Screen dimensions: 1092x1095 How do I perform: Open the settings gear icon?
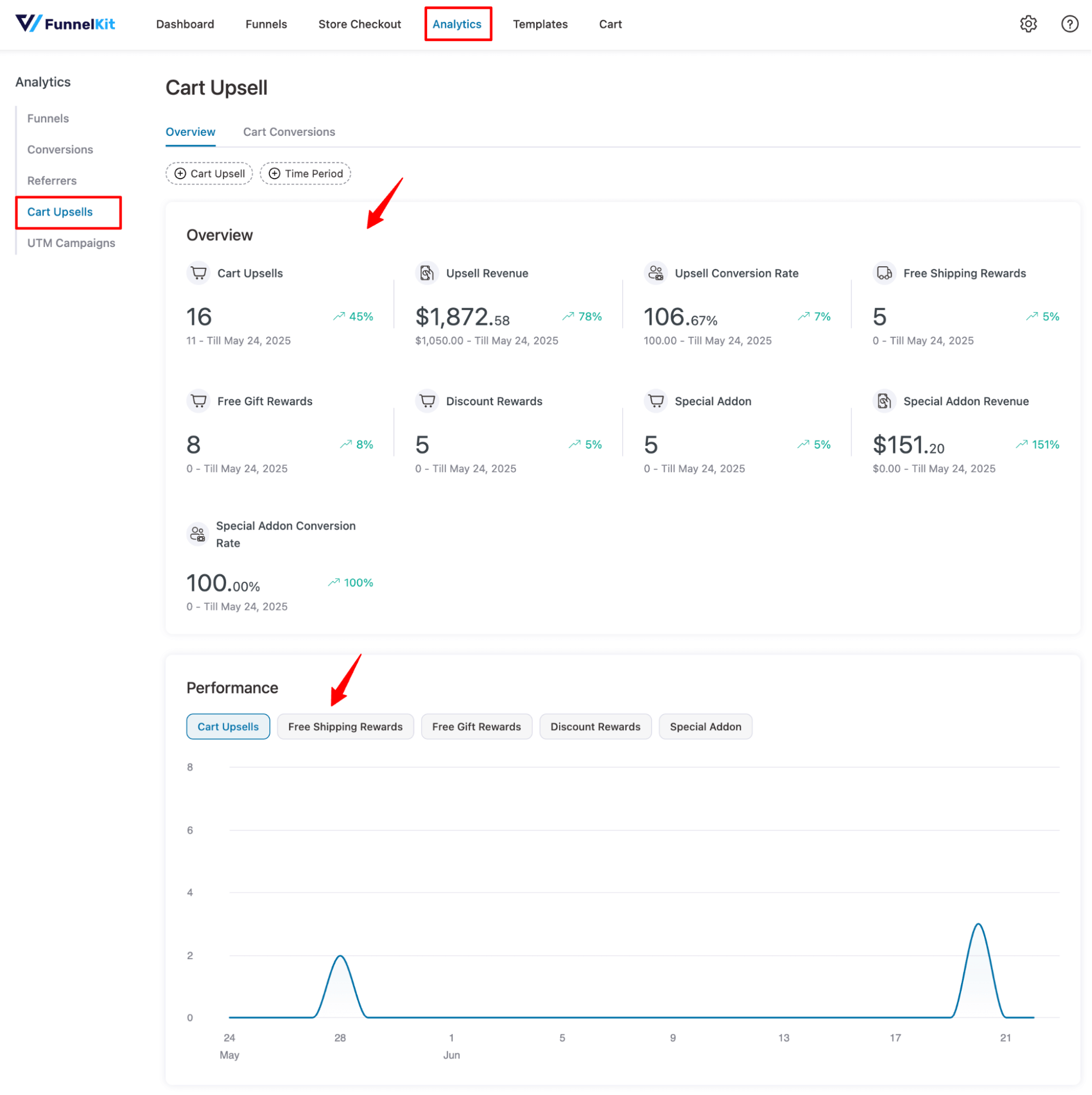pyautogui.click(x=1028, y=24)
